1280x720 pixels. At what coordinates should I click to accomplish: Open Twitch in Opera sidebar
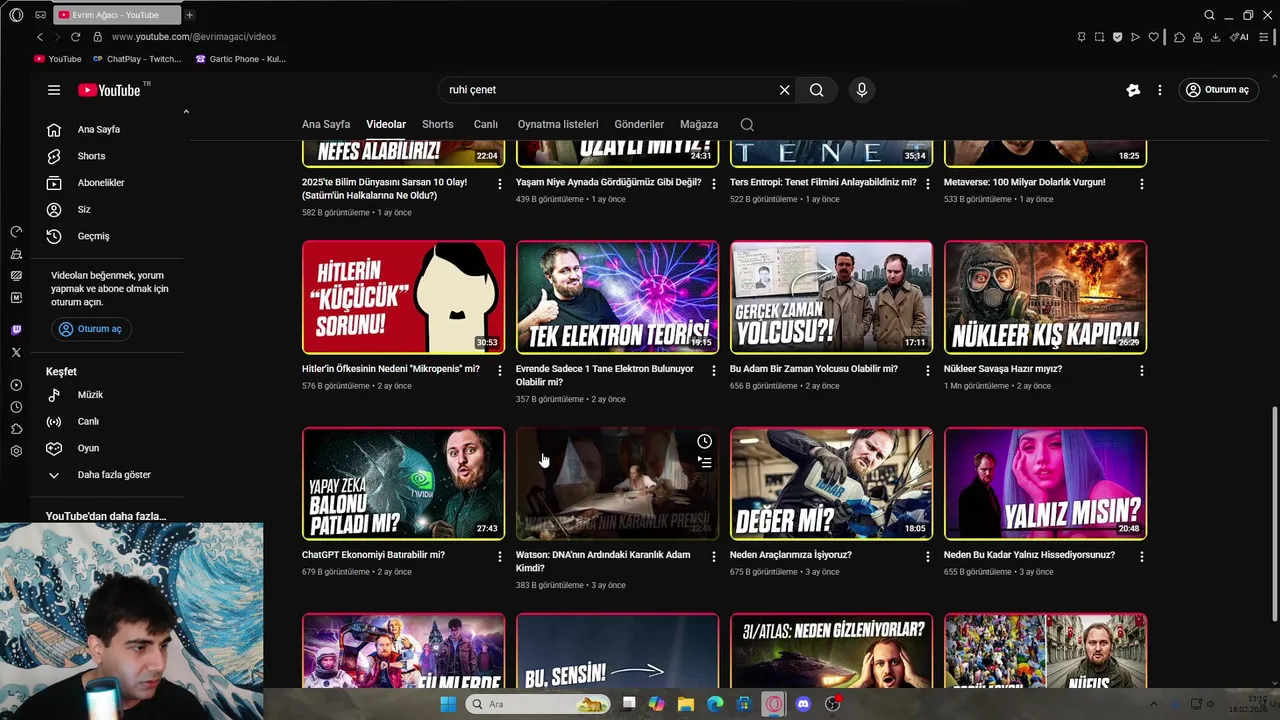(x=16, y=330)
